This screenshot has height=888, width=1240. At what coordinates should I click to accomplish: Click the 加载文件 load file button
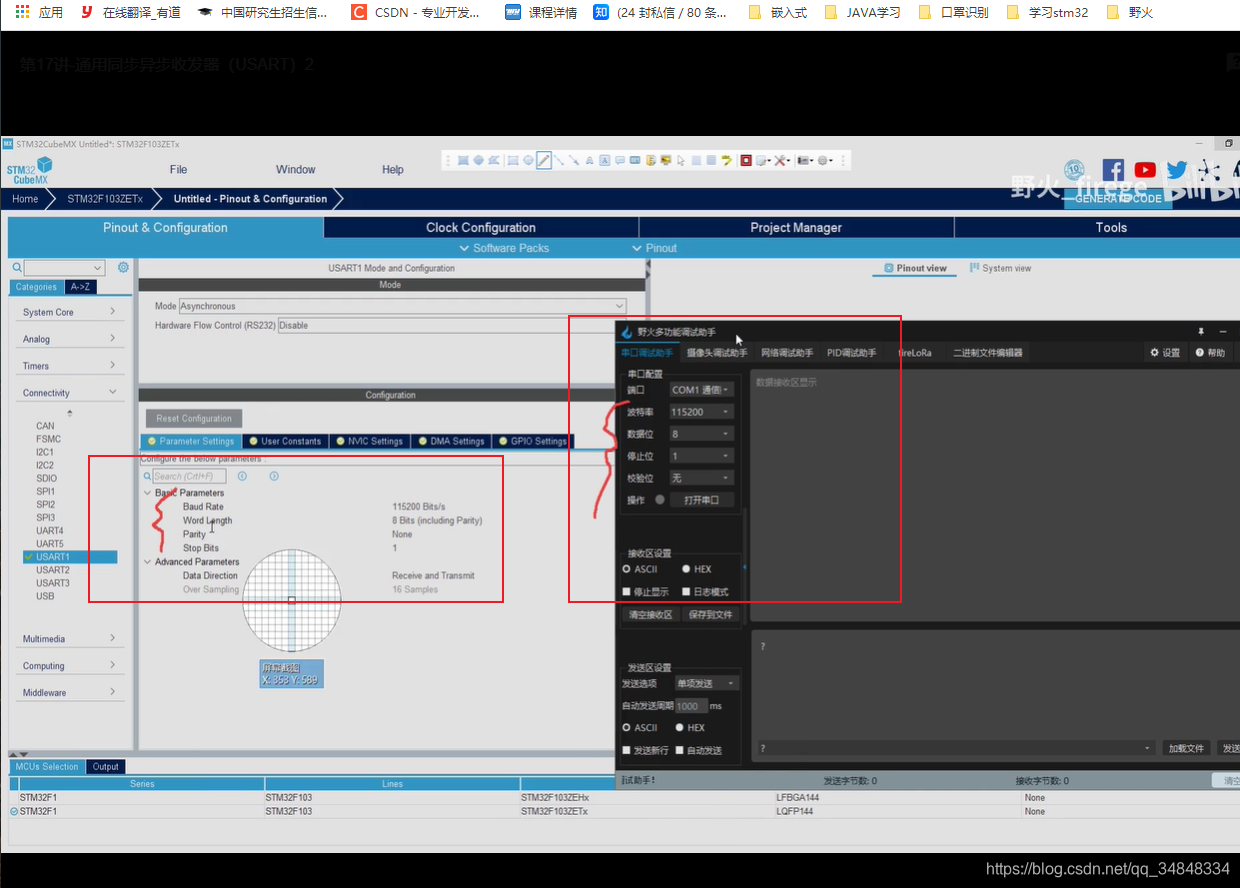1186,748
